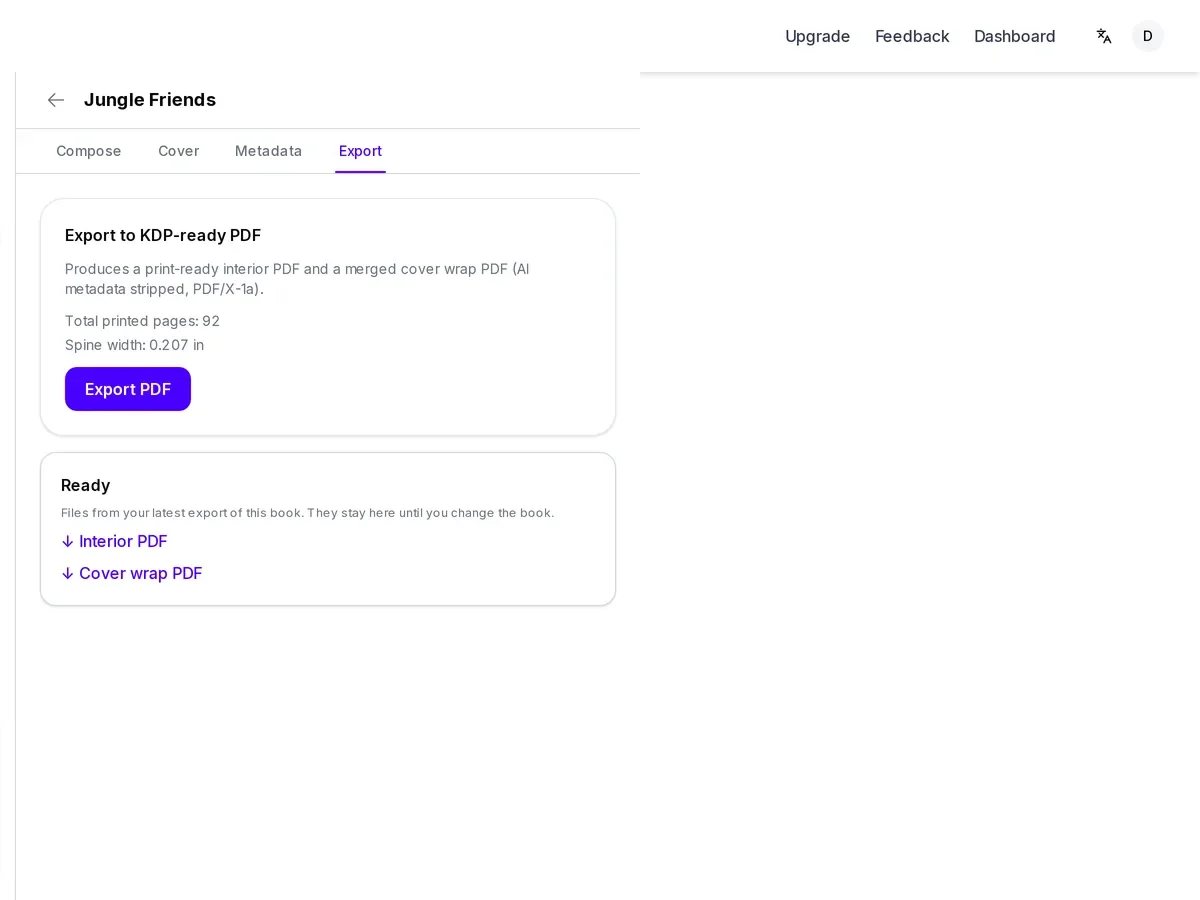Click the Spine width: 0.207 in text
1200x900 pixels.
(x=134, y=345)
